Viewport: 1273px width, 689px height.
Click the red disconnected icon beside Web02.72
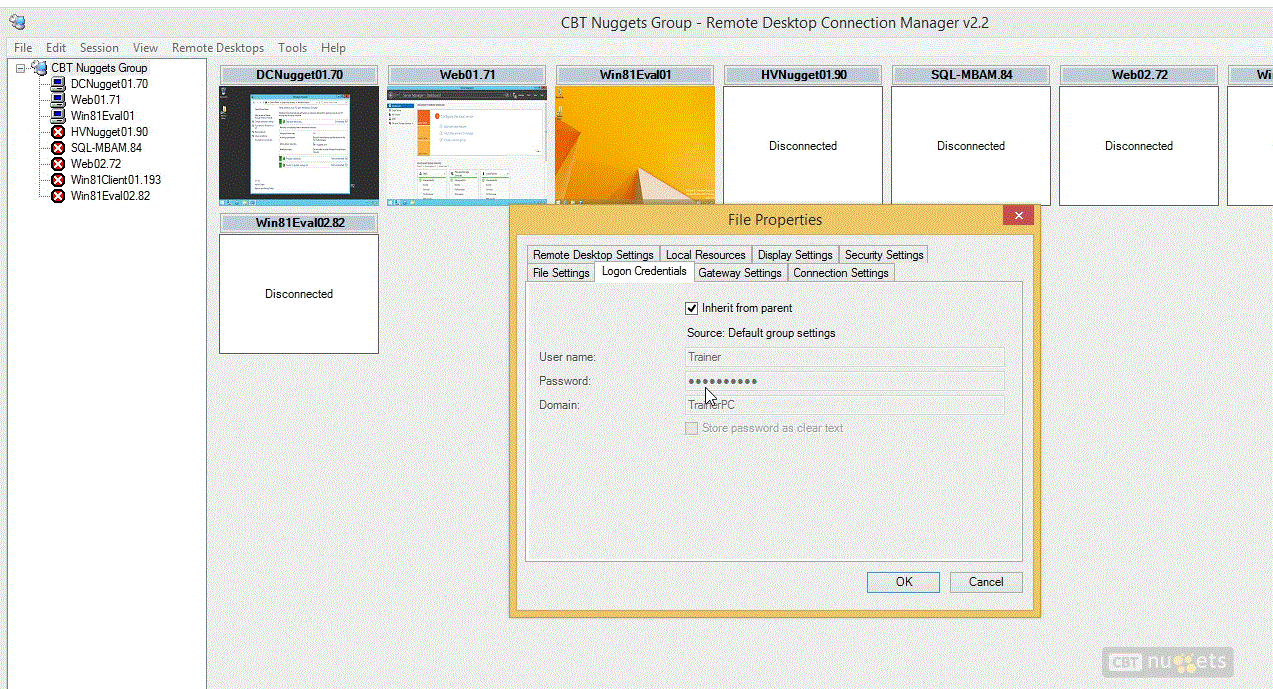[58, 164]
